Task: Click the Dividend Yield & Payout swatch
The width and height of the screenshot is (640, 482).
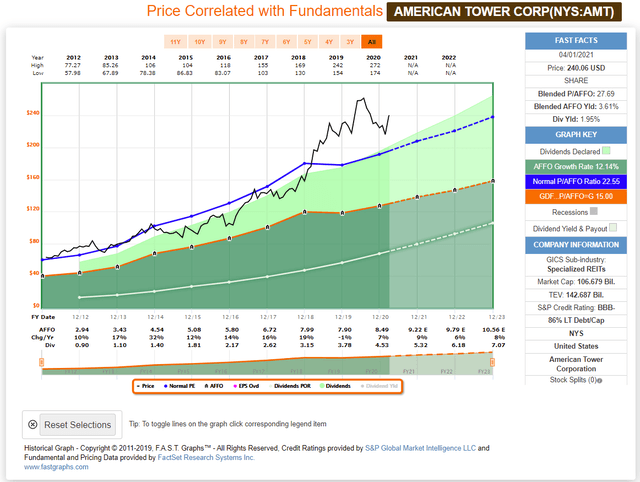Action: coord(613,227)
